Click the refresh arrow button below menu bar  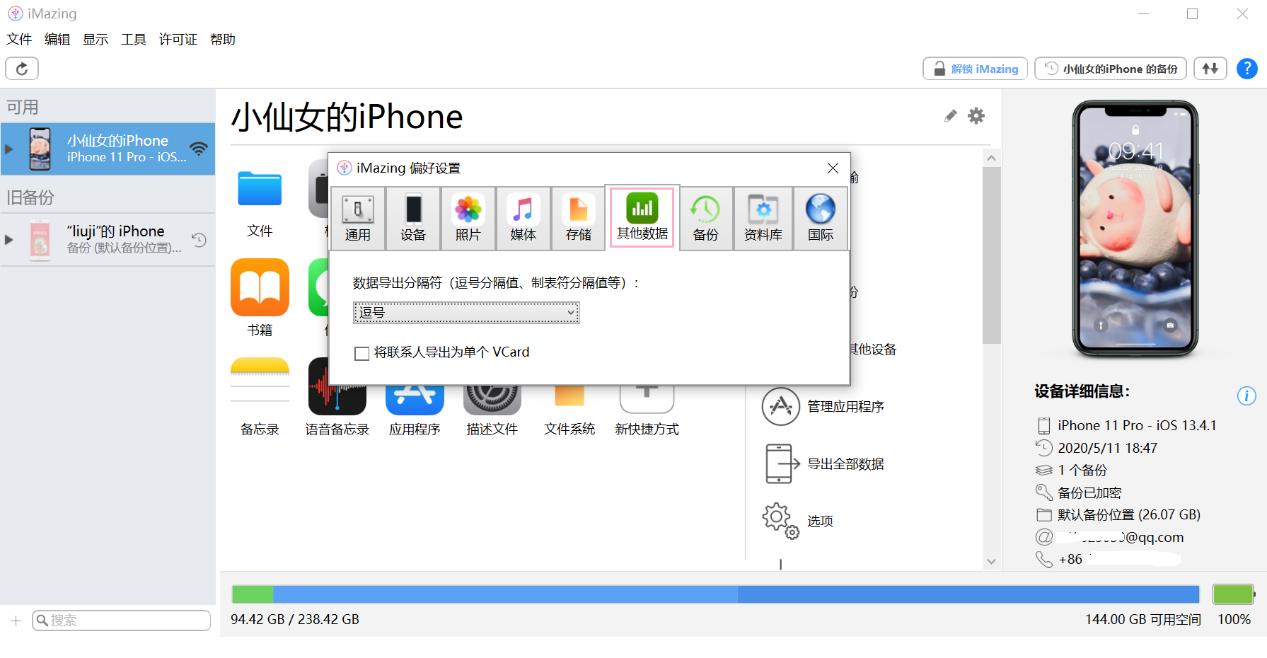coord(21,68)
